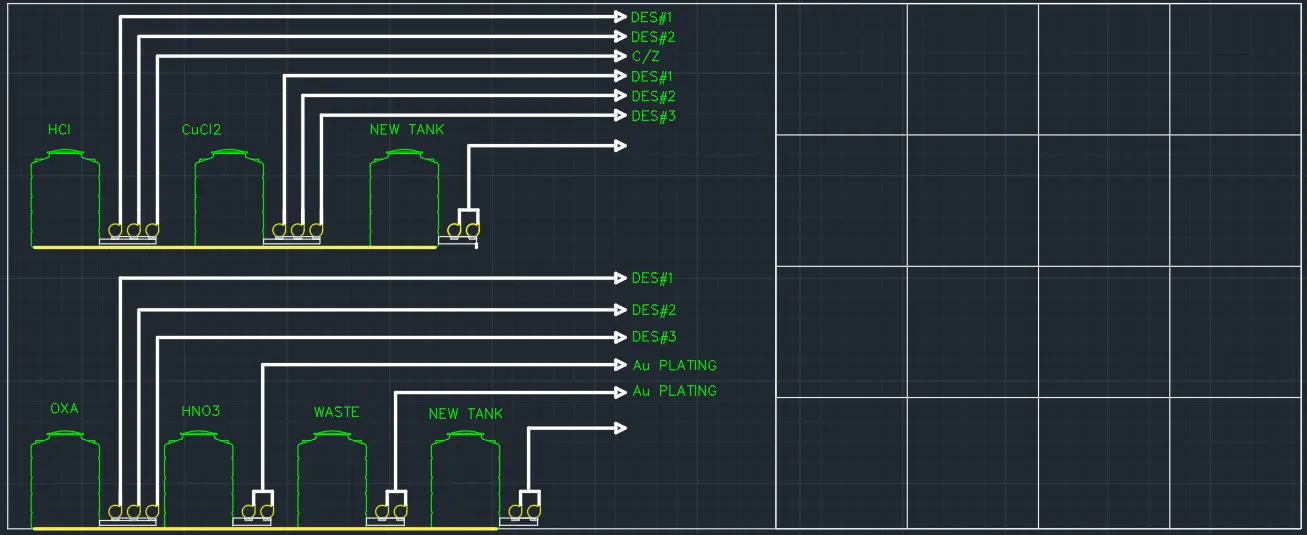The height and width of the screenshot is (535, 1307).
Task: Select the yellow base line under the OXA tank
Action: click(x=265, y=528)
